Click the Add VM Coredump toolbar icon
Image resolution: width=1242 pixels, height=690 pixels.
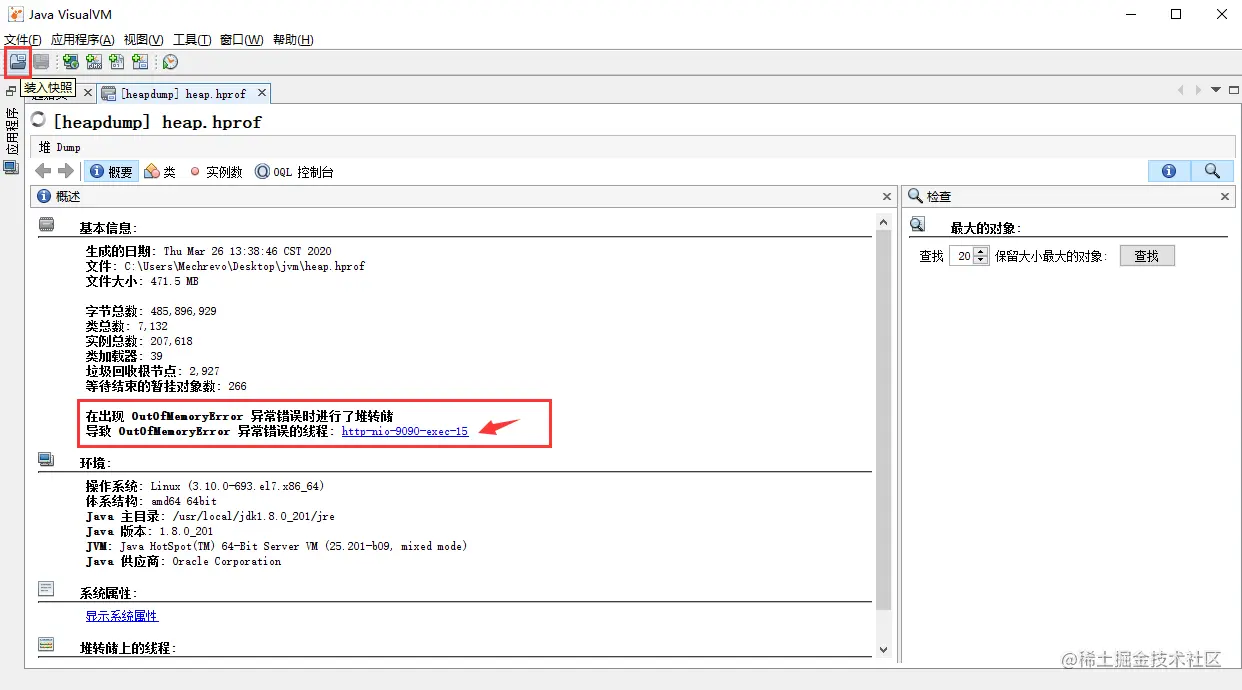117,62
